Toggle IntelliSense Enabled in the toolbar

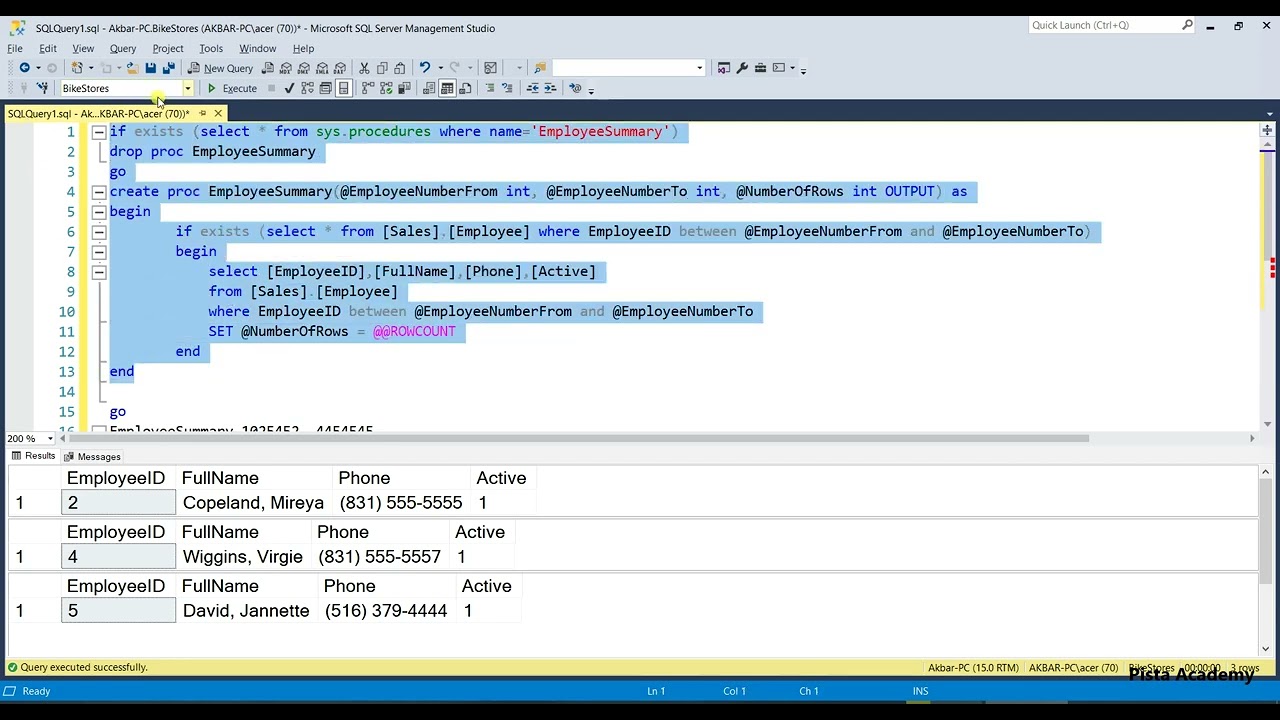pyautogui.click(x=343, y=88)
